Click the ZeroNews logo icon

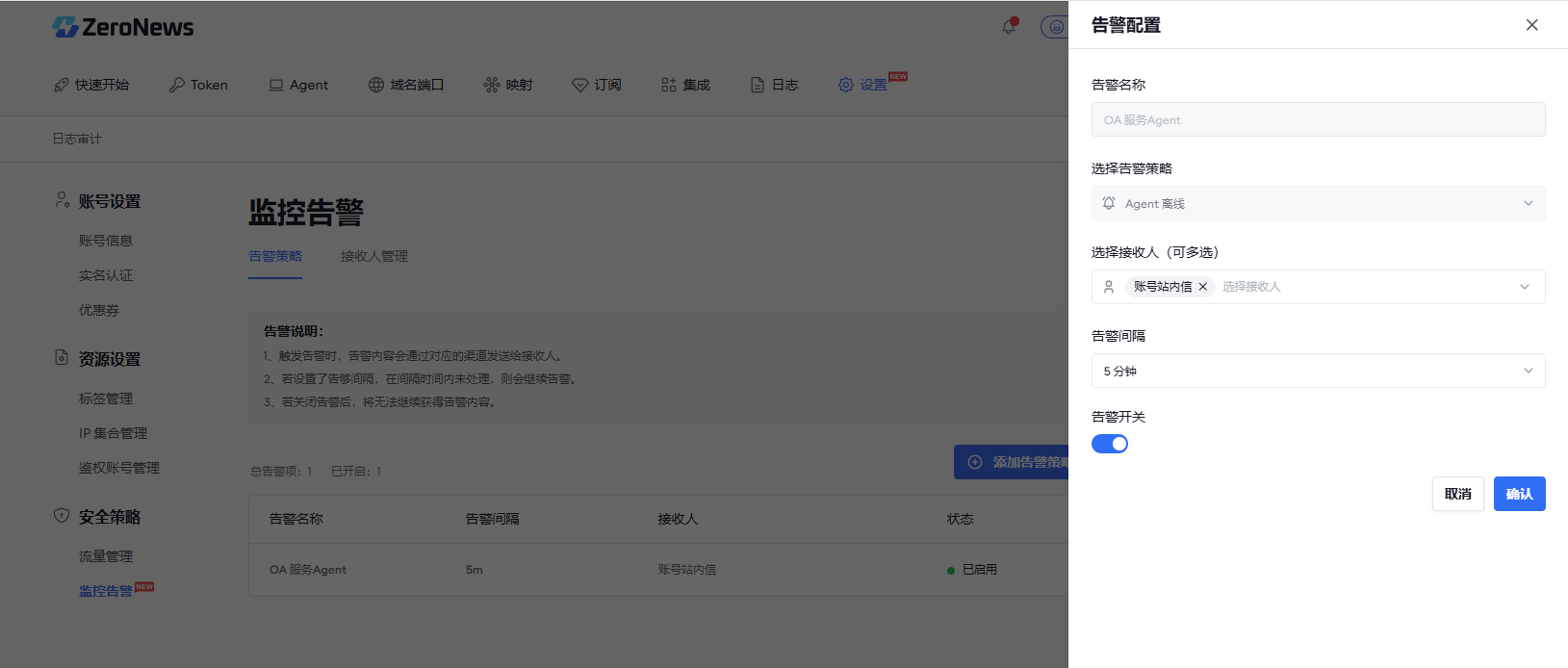(65, 27)
